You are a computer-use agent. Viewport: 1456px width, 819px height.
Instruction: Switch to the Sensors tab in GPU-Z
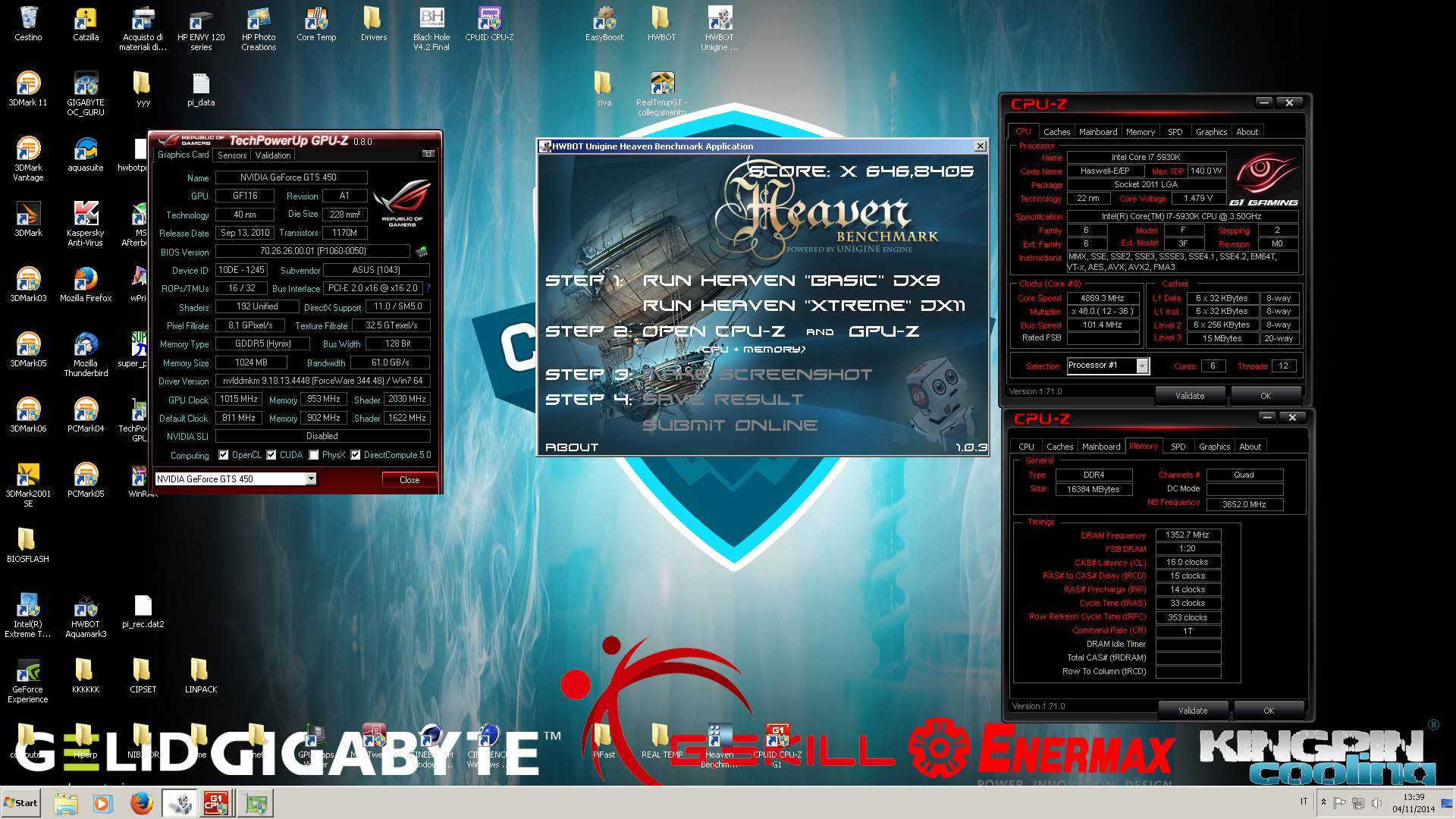tap(232, 155)
